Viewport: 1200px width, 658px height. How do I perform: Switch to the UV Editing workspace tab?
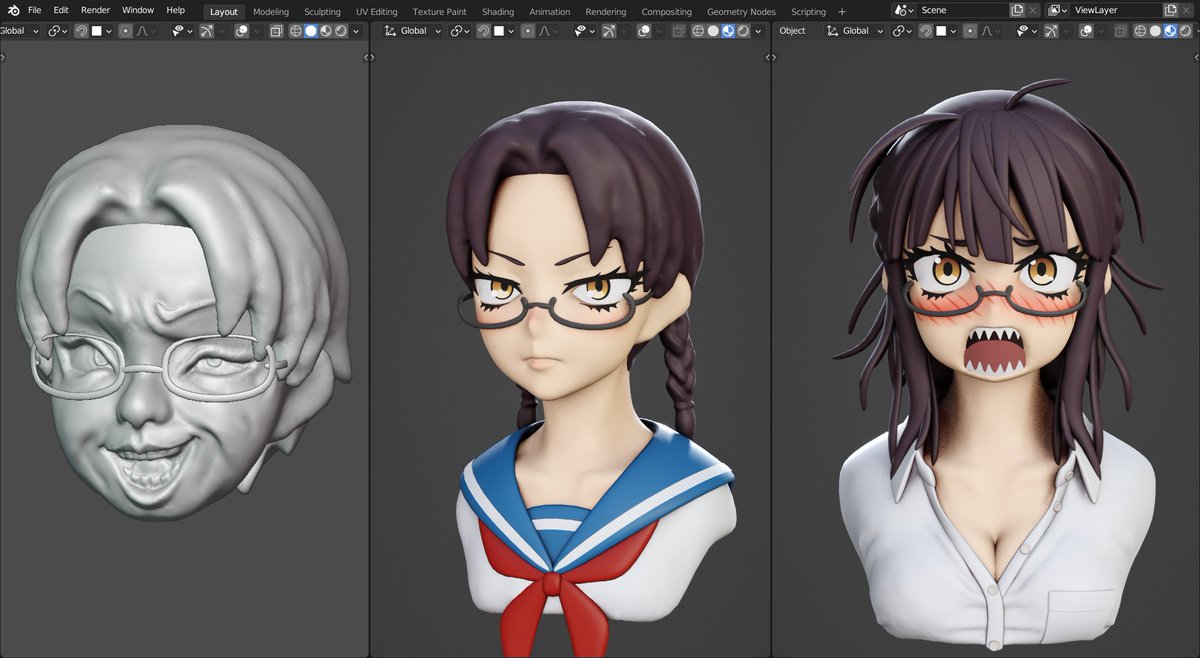(x=376, y=12)
